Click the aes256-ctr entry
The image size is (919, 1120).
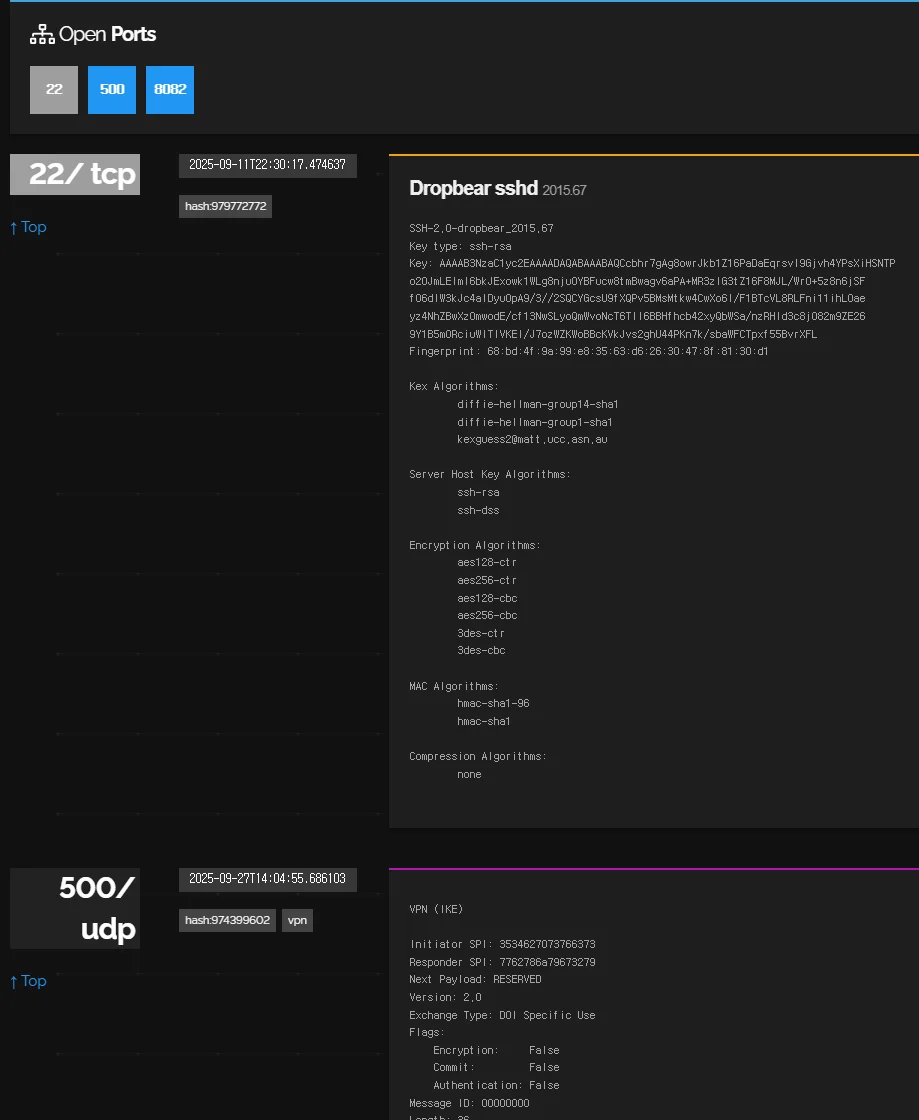click(x=487, y=580)
